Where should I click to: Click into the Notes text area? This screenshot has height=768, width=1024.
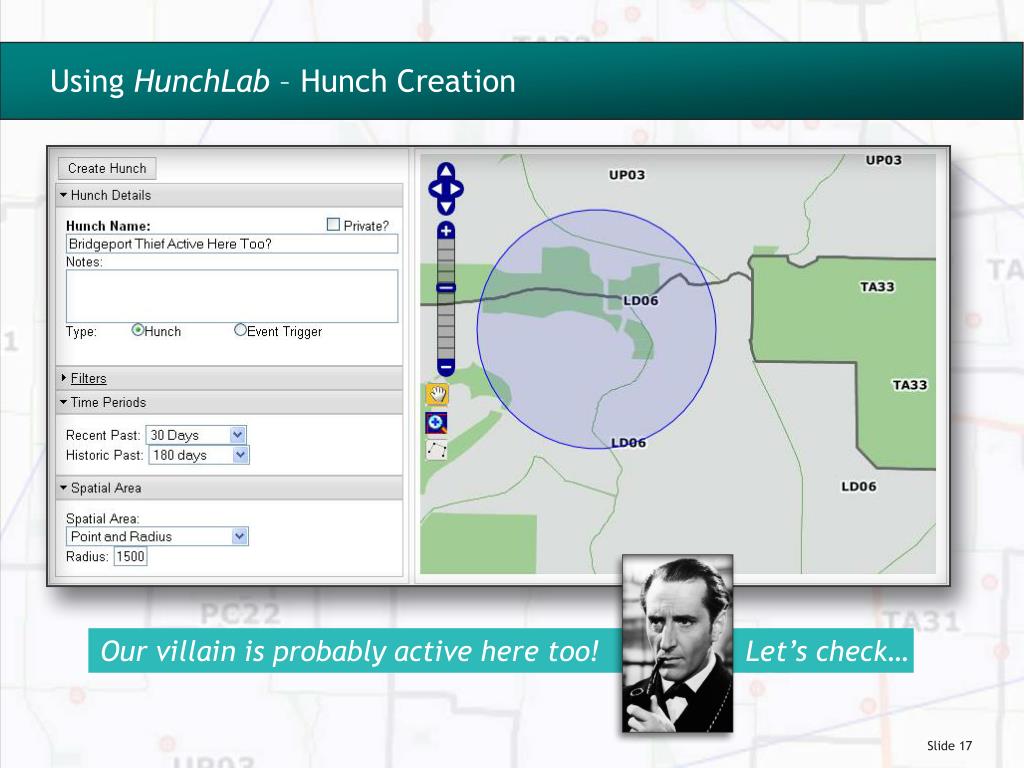pyautogui.click(x=232, y=296)
